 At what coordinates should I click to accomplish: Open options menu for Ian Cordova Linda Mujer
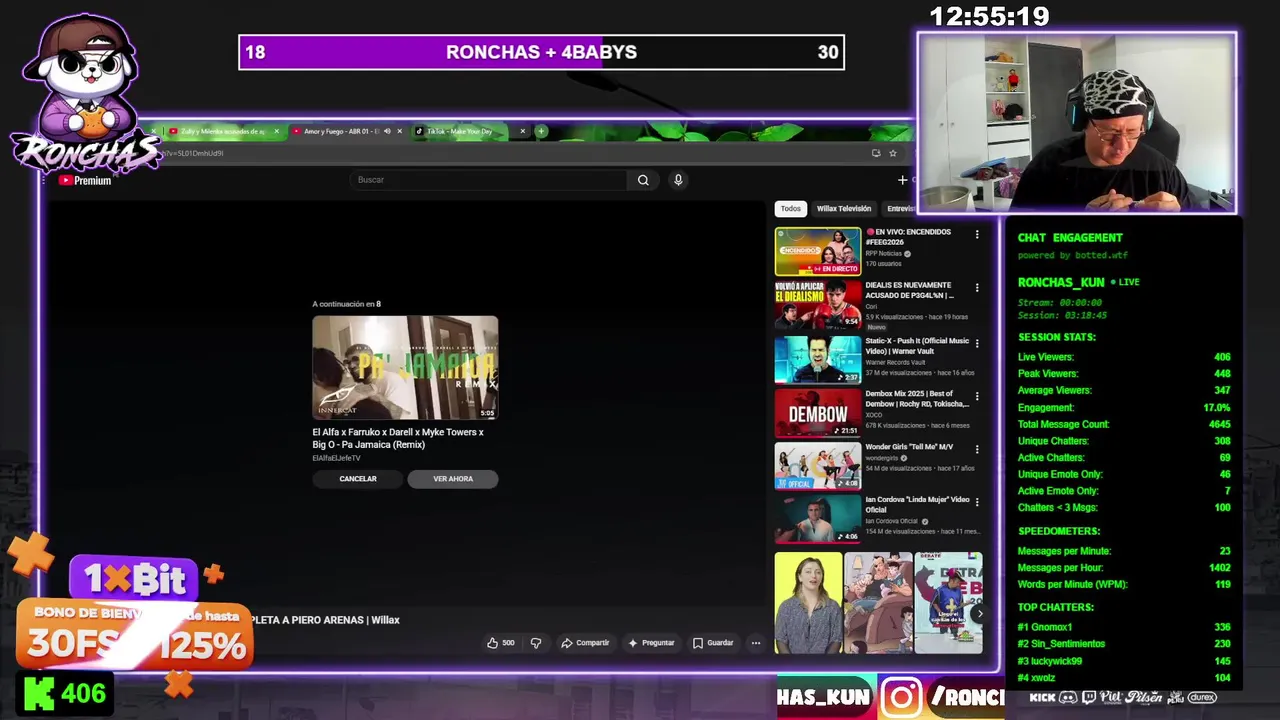[x=977, y=502]
